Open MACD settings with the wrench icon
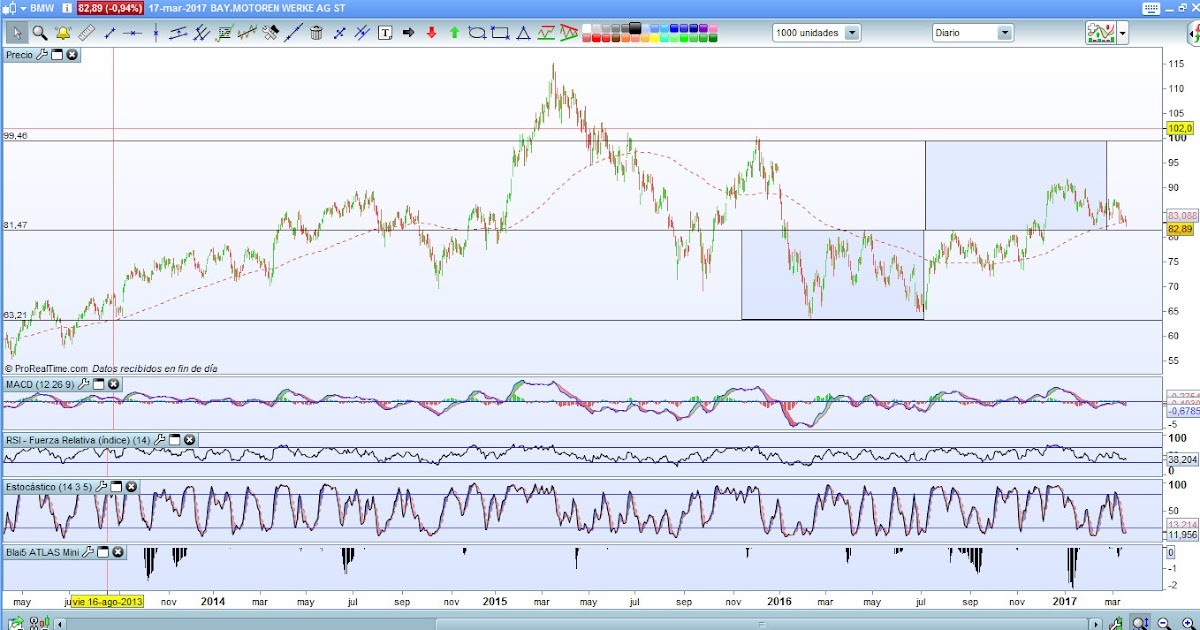Image resolution: width=1200 pixels, height=630 pixels. (x=84, y=383)
